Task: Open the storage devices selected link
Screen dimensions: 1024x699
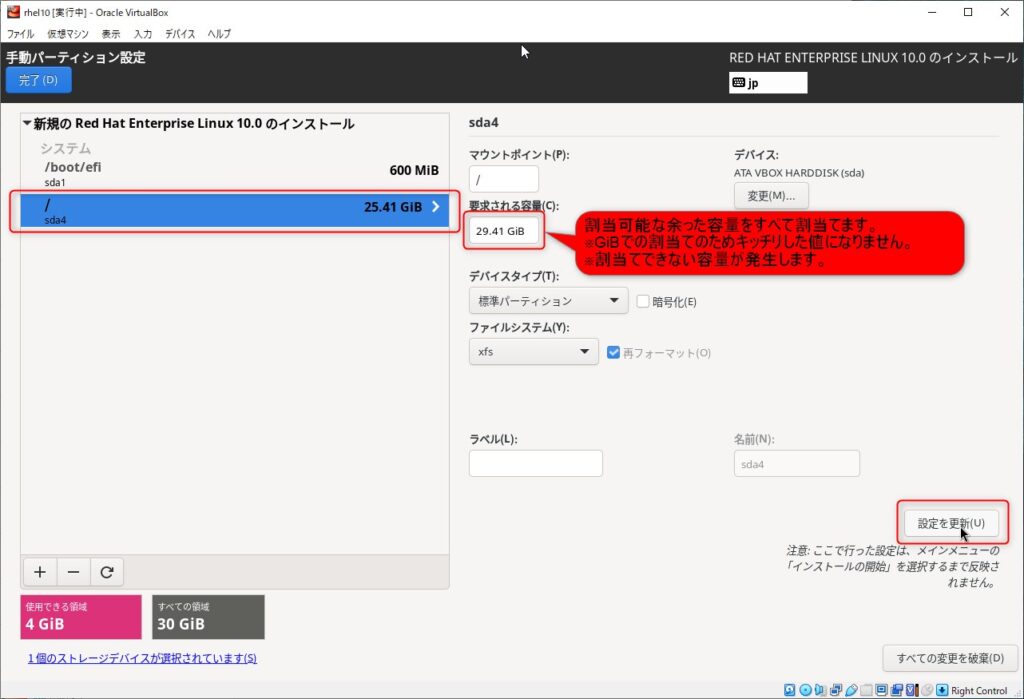Action: click(x=142, y=658)
